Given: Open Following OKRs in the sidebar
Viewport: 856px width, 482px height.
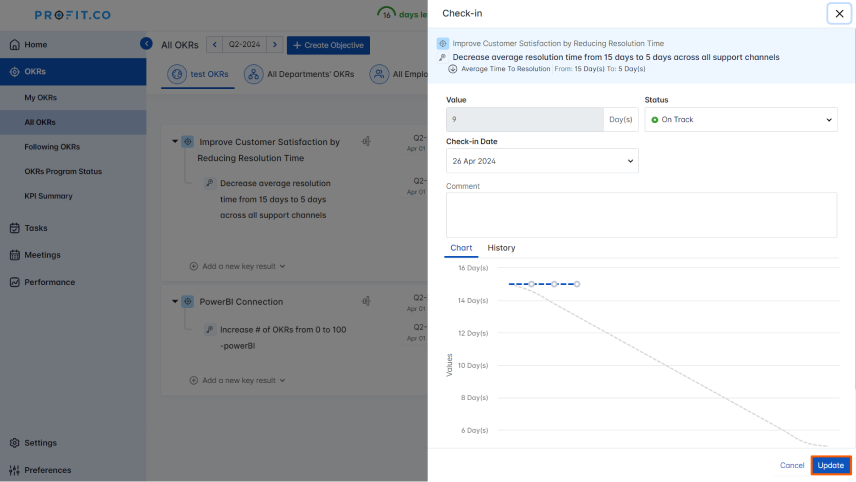Looking at the screenshot, I should (x=52, y=147).
